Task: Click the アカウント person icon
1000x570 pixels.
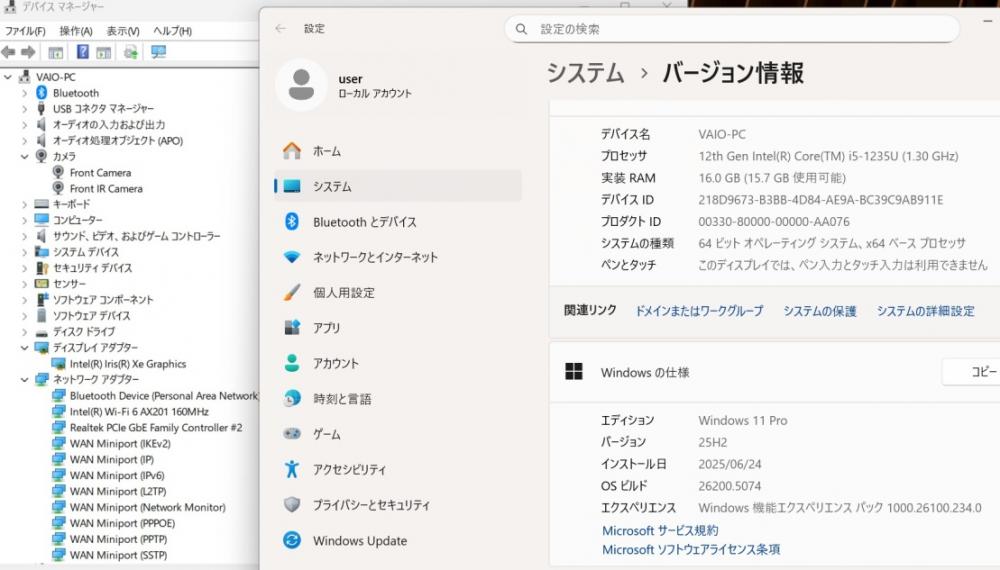Action: coord(292,363)
